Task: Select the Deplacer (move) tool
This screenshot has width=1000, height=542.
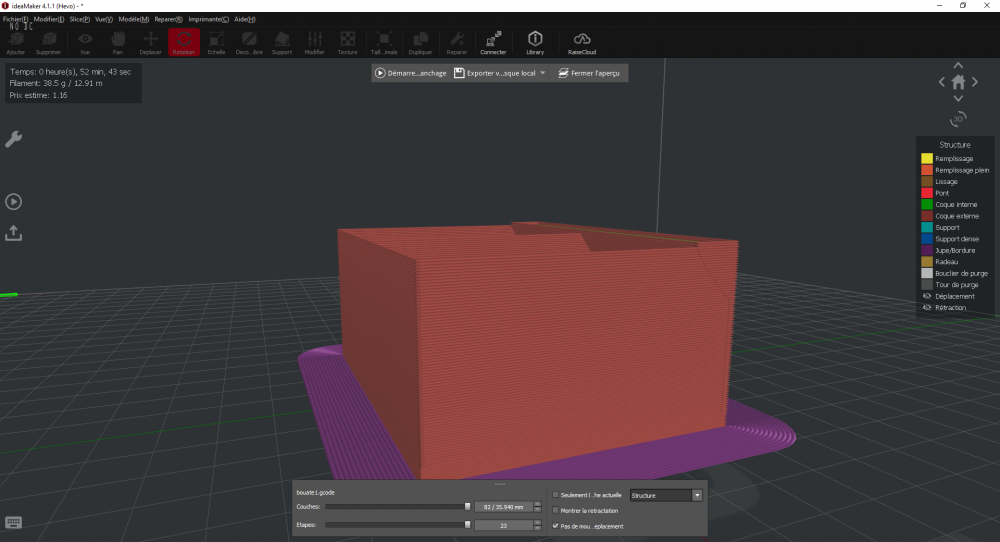Action: 151,43
